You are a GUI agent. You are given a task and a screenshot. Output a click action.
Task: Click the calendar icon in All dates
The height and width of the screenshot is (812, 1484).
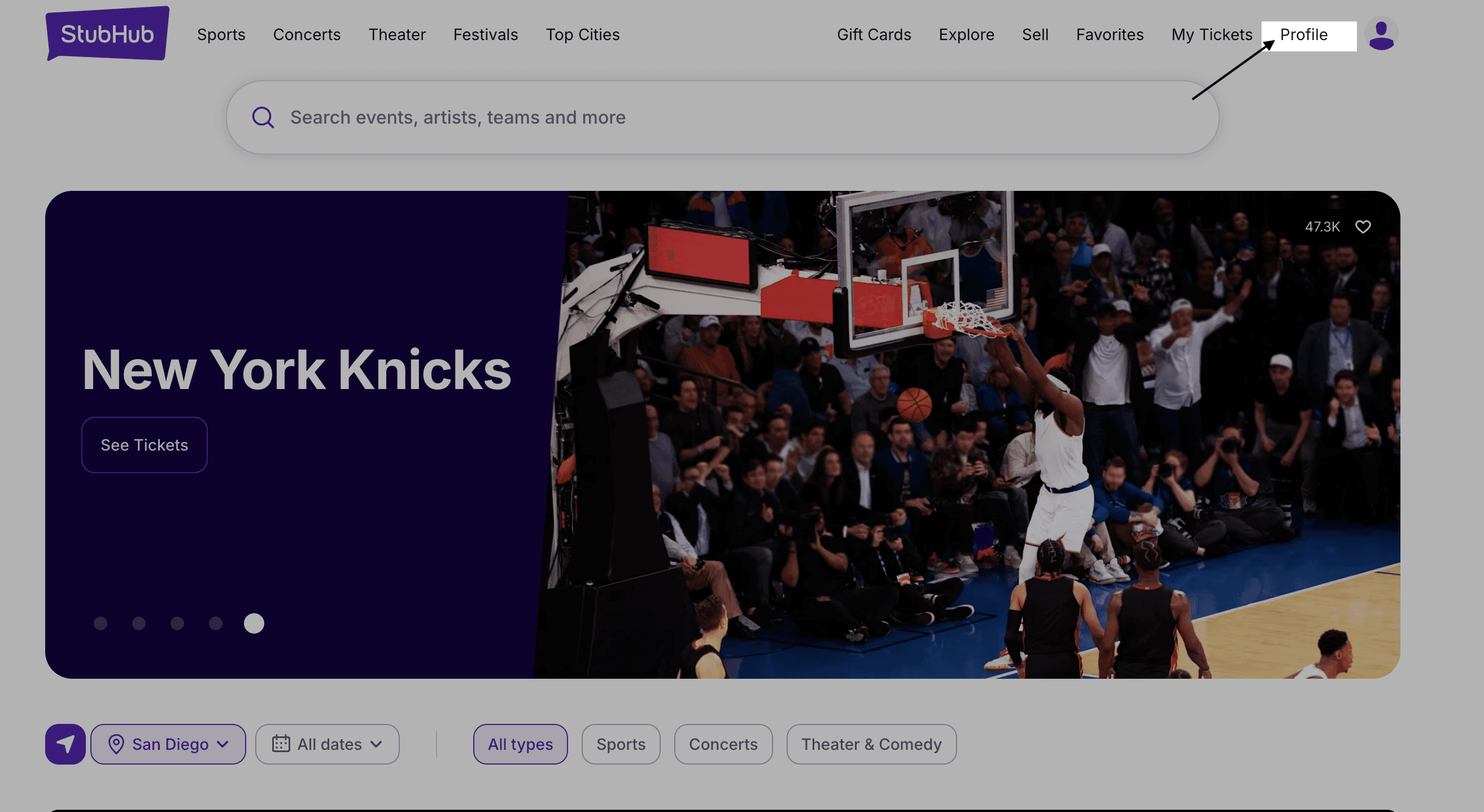click(x=281, y=744)
